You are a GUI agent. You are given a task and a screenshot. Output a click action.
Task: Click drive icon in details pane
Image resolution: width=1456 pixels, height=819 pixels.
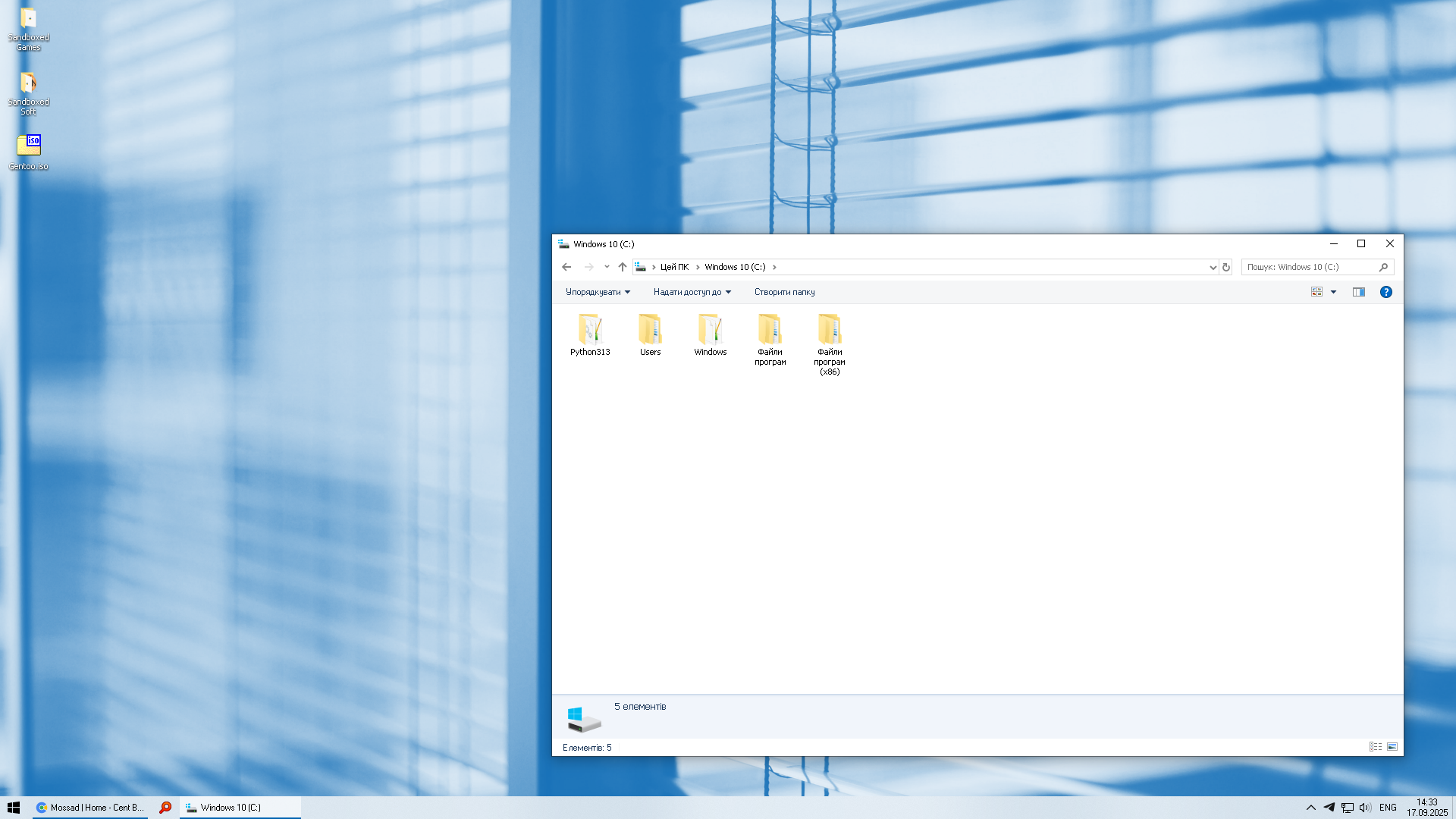584,719
